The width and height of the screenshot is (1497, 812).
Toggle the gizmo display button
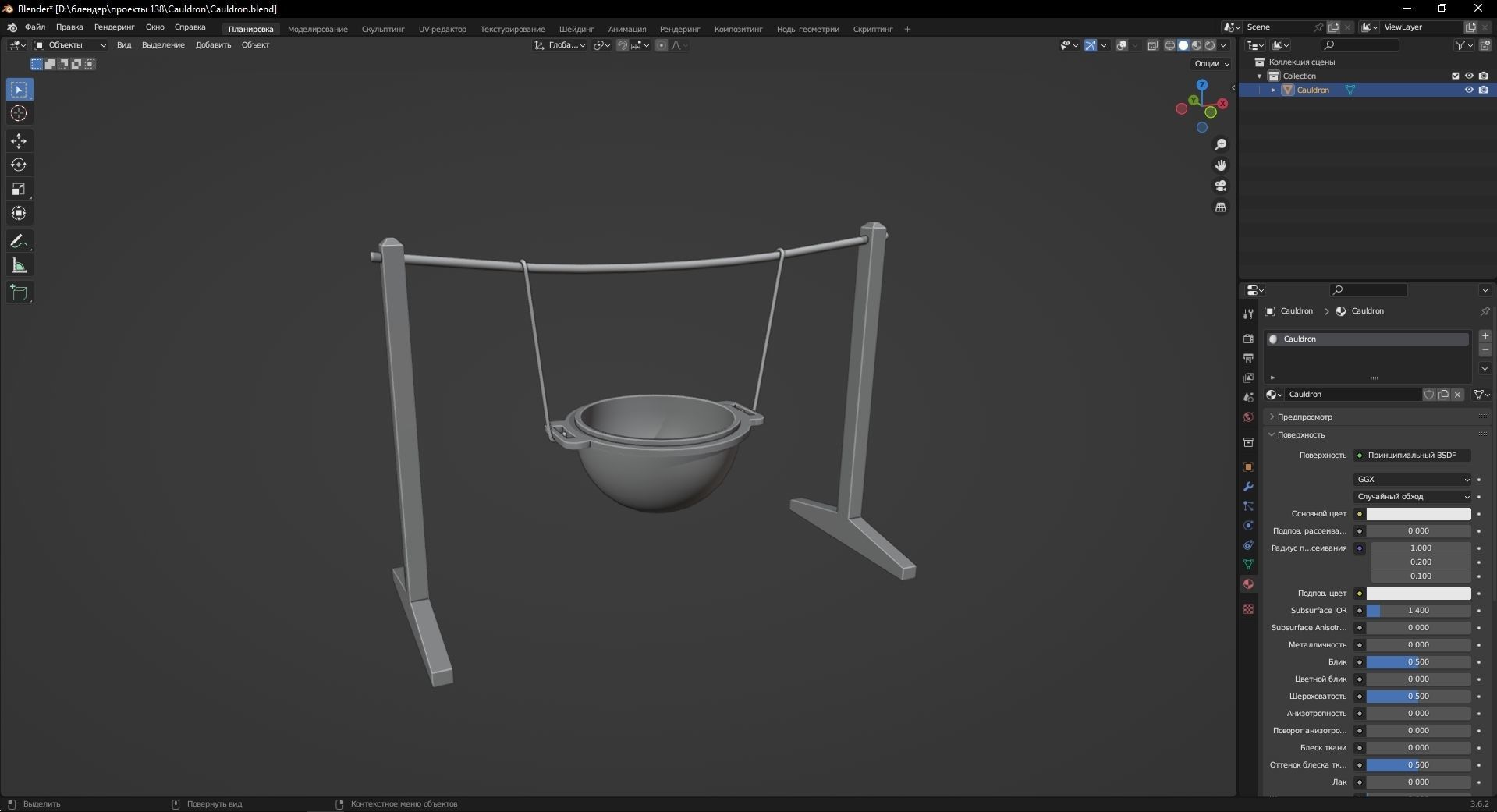pos(1091,45)
